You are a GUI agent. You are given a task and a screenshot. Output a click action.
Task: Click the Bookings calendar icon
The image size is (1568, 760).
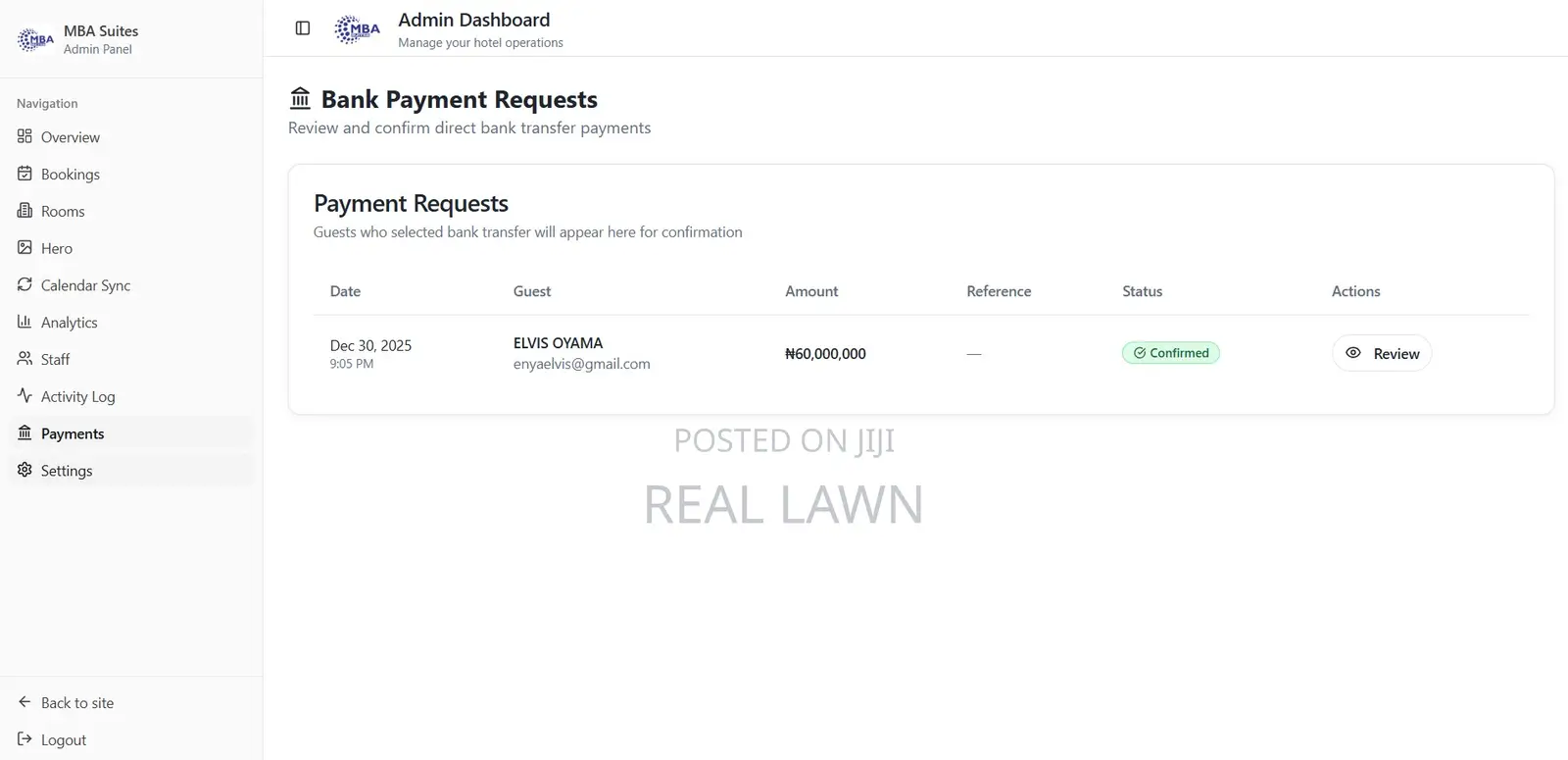[24, 174]
